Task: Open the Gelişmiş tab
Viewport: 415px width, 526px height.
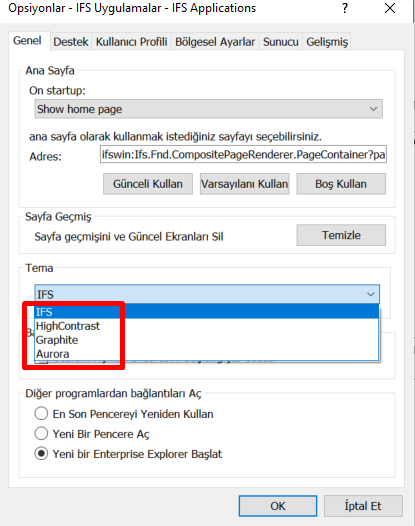Action: pyautogui.click(x=327, y=42)
